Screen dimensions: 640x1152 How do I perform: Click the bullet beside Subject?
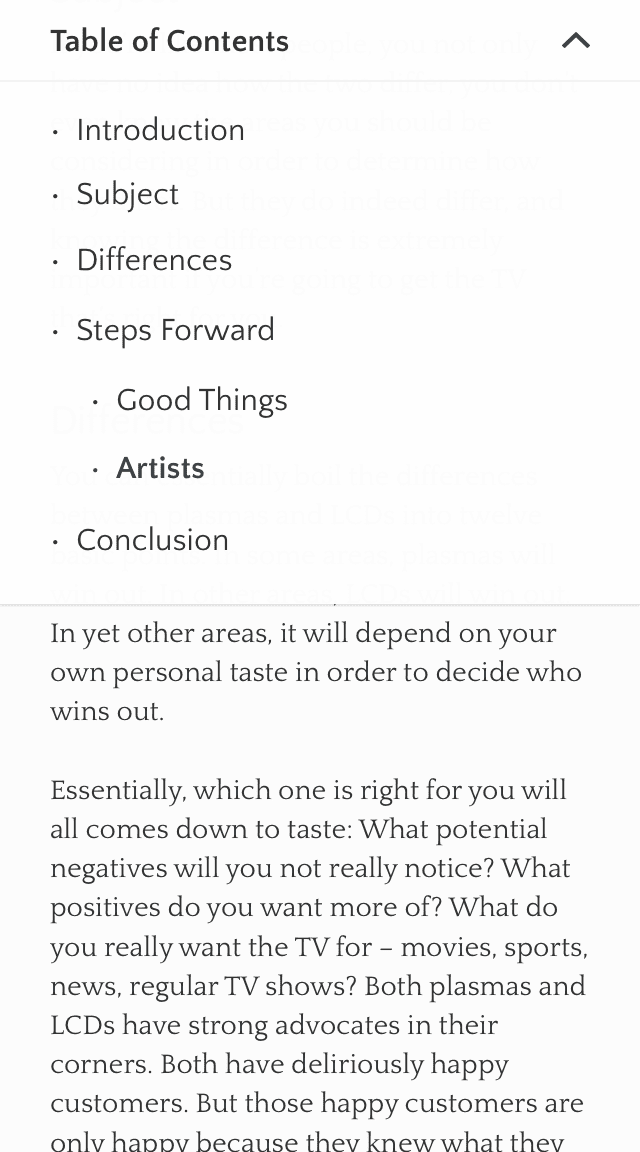click(55, 196)
